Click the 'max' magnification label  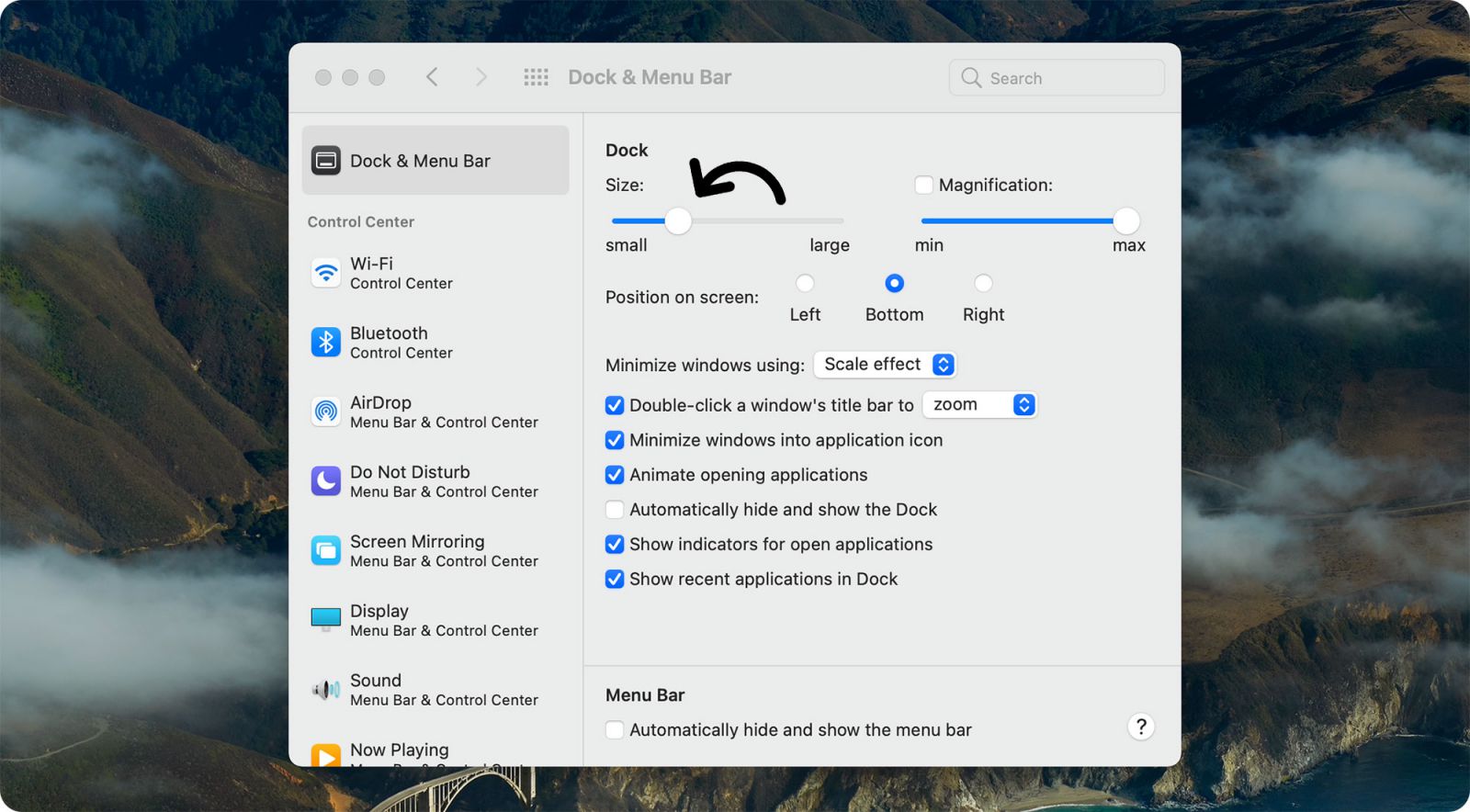(1129, 245)
